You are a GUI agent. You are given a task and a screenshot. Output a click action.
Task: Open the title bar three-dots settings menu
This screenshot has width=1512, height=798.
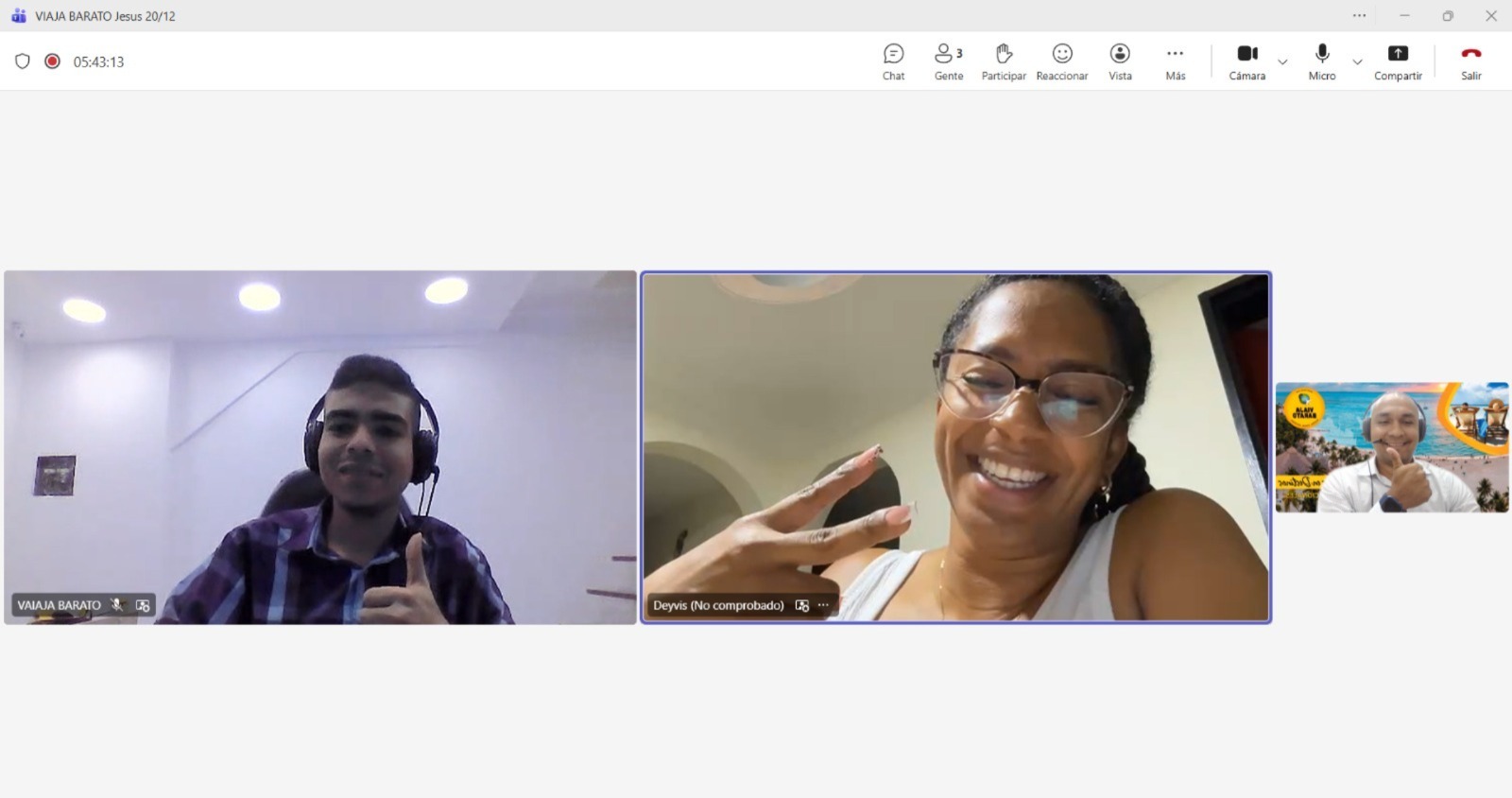click(1359, 16)
